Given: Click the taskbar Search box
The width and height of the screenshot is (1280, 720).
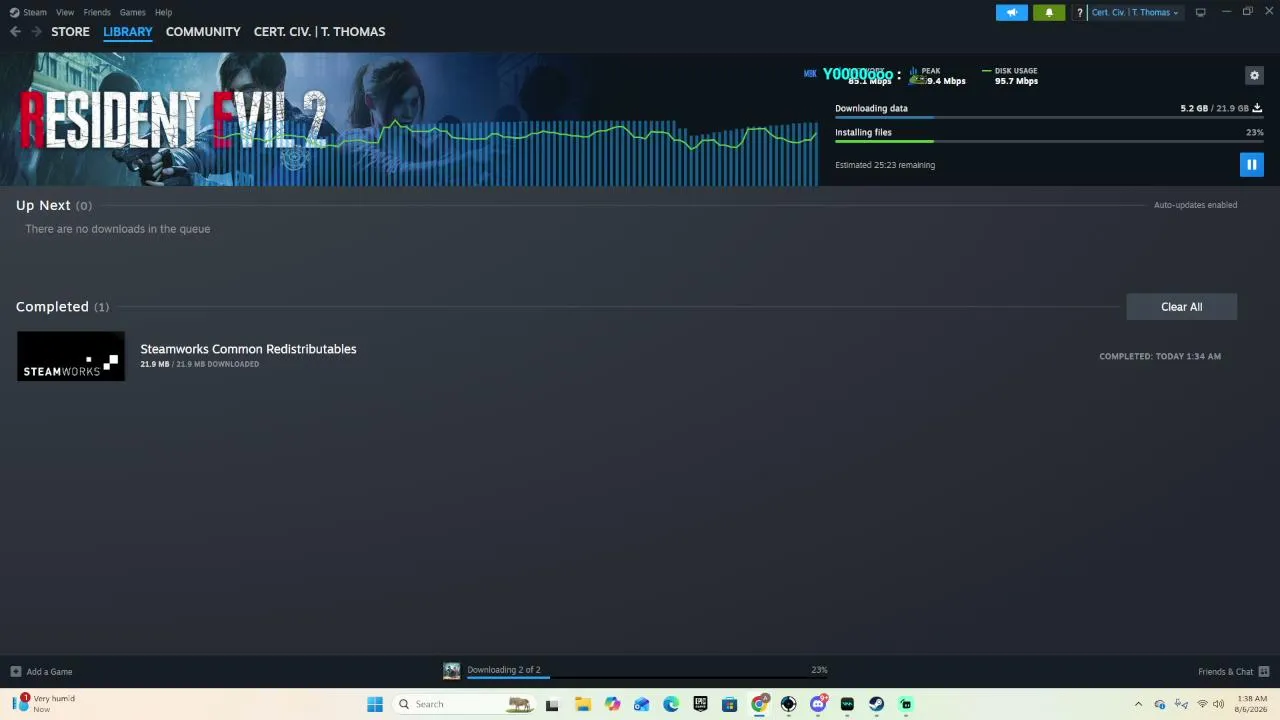Looking at the screenshot, I should [463, 704].
